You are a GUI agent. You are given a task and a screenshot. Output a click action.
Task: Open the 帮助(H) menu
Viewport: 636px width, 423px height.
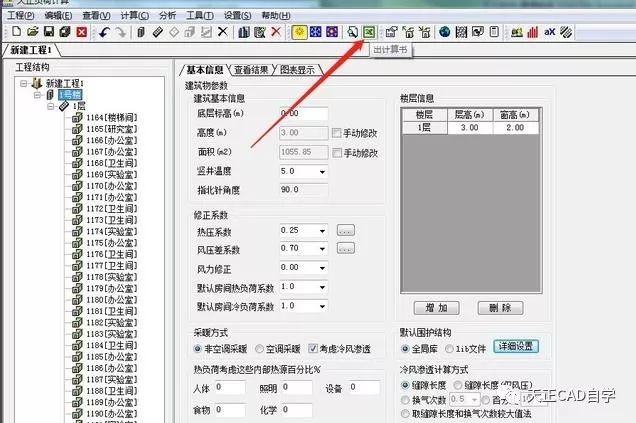click(x=275, y=15)
